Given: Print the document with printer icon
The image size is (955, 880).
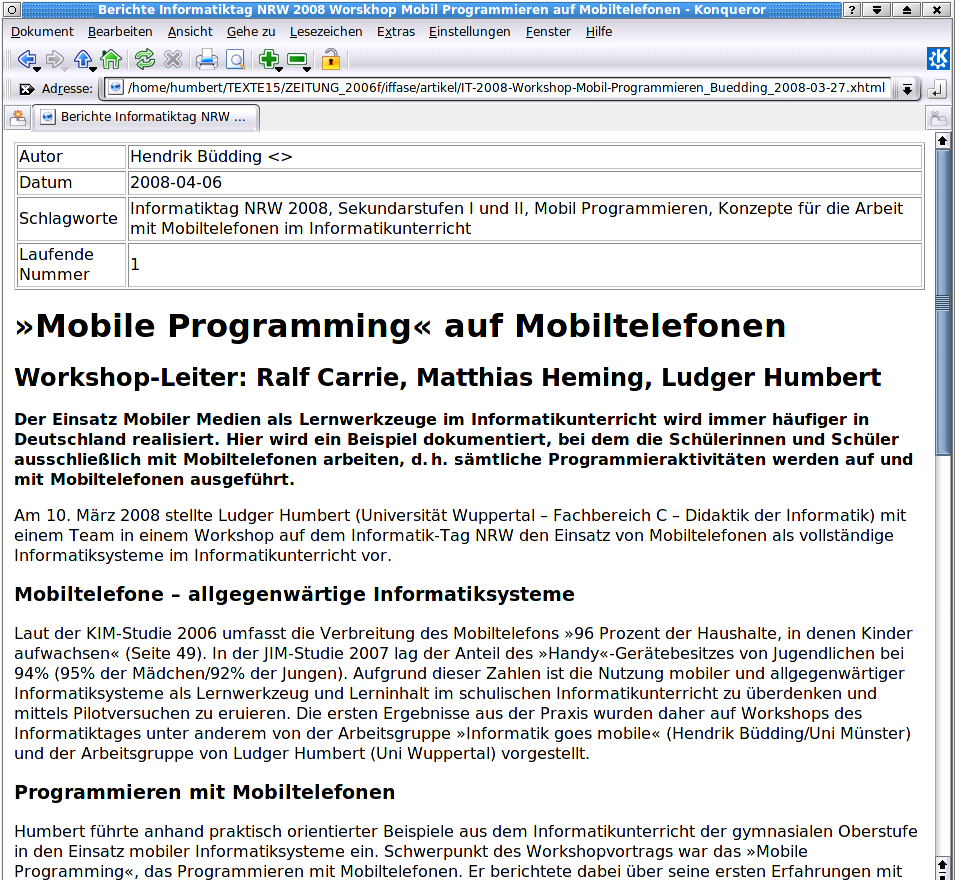Looking at the screenshot, I should (206, 60).
